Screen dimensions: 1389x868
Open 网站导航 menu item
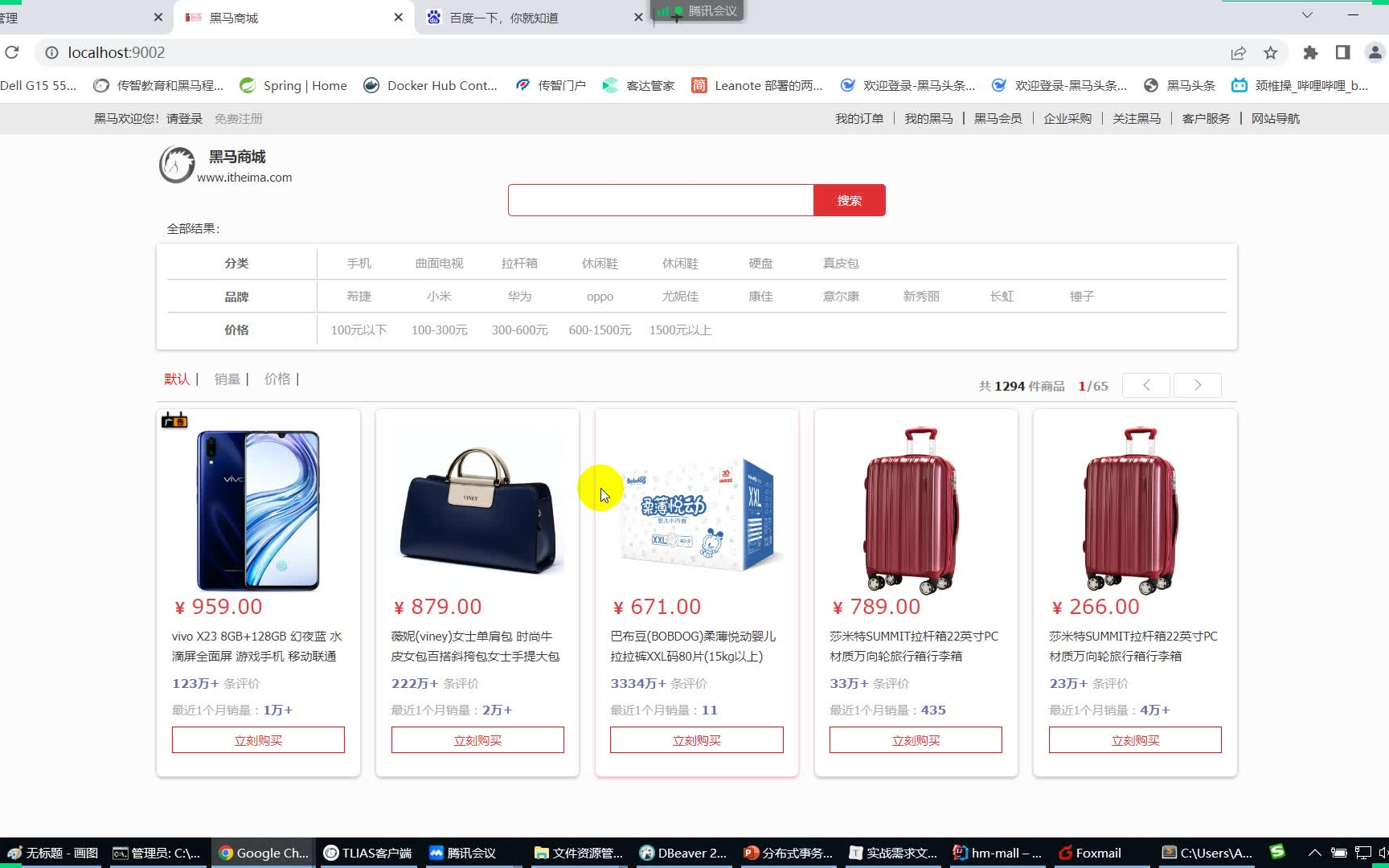pos(1275,118)
